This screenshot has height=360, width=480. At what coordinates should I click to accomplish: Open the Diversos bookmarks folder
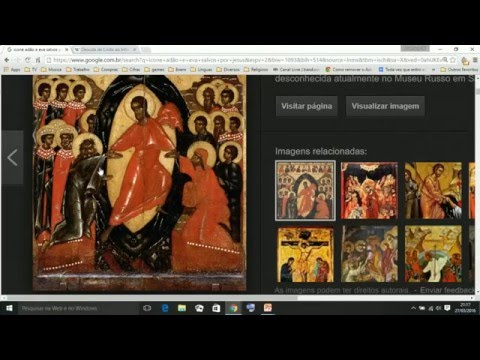[228, 69]
